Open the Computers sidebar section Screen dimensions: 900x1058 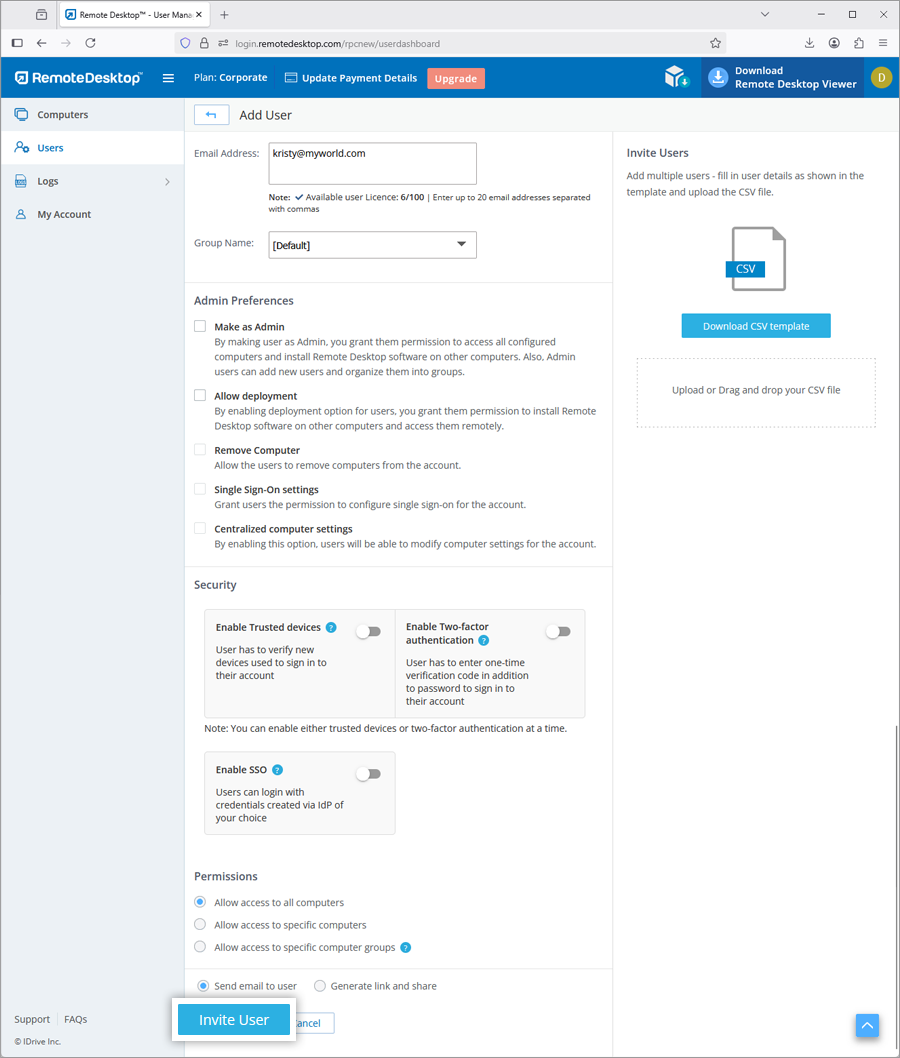tap(63, 115)
